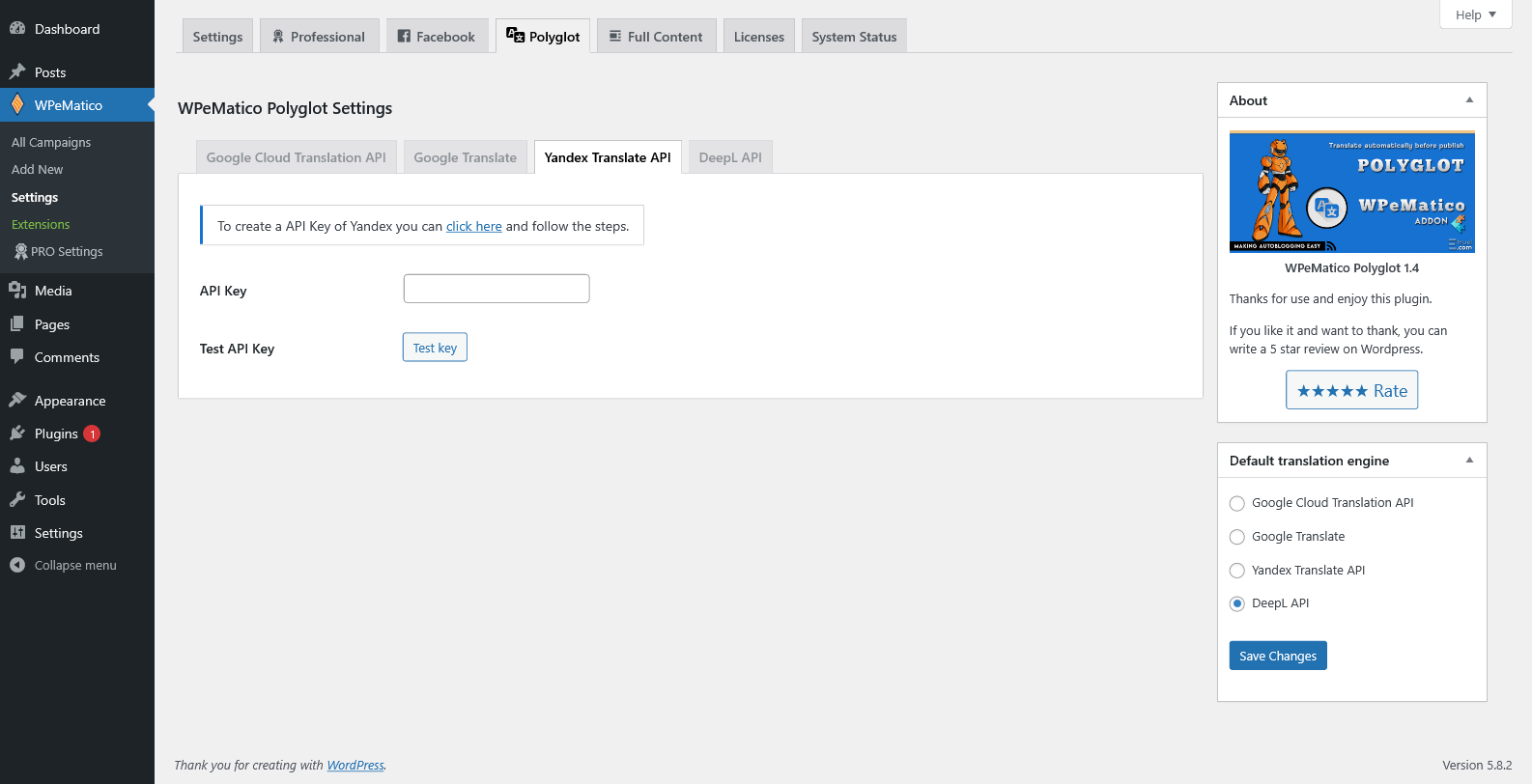Click the Appearance paintbrush icon

(x=17, y=401)
